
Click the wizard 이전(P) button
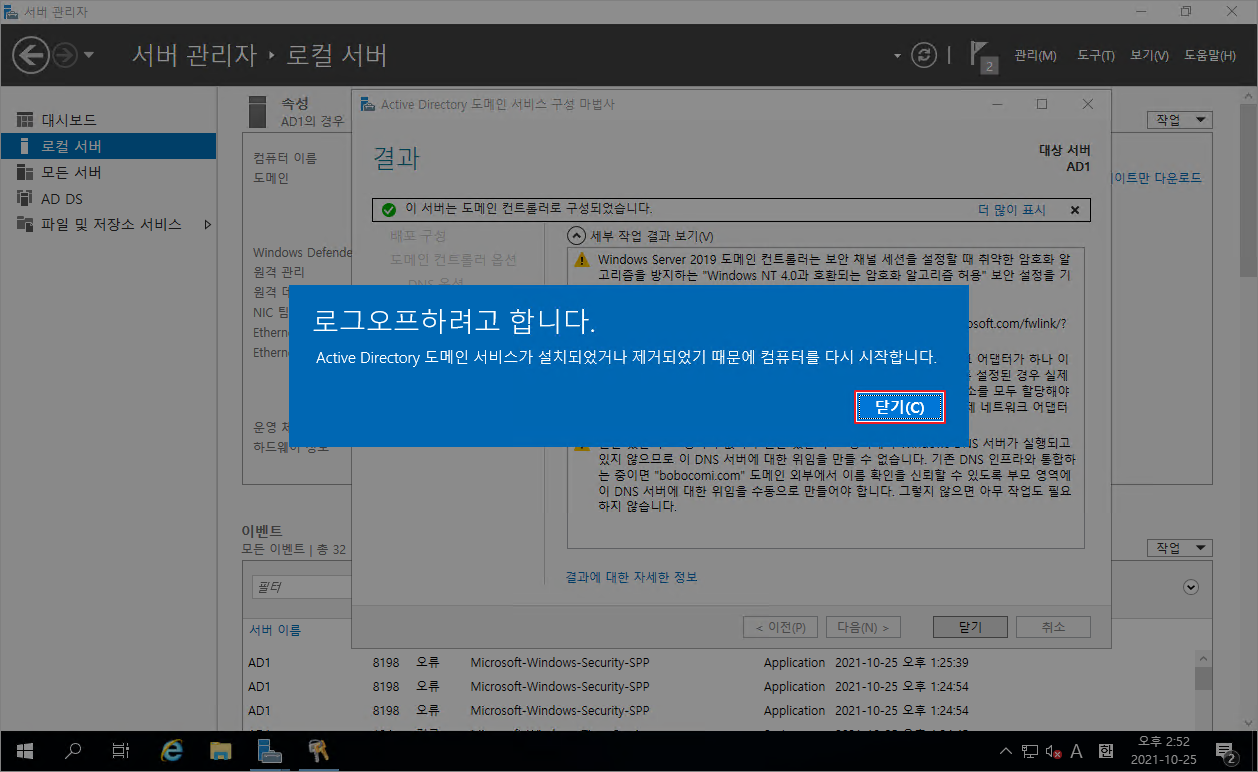781,627
